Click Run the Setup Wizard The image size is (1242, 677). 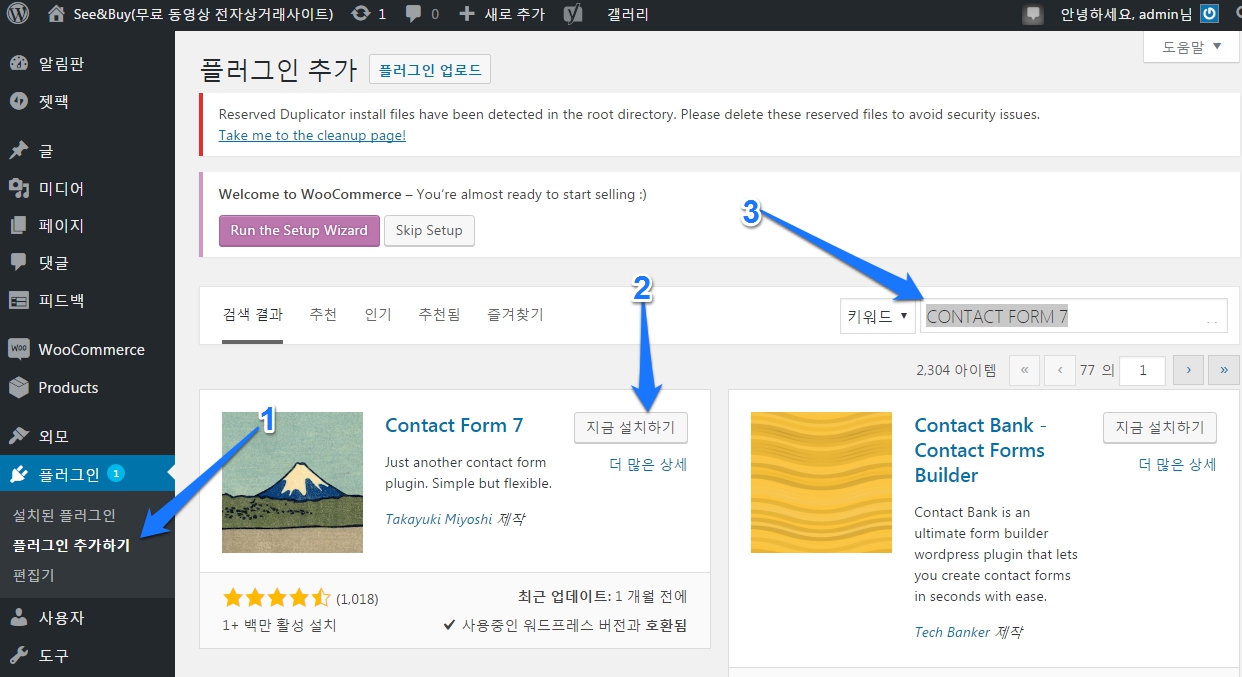tap(298, 230)
